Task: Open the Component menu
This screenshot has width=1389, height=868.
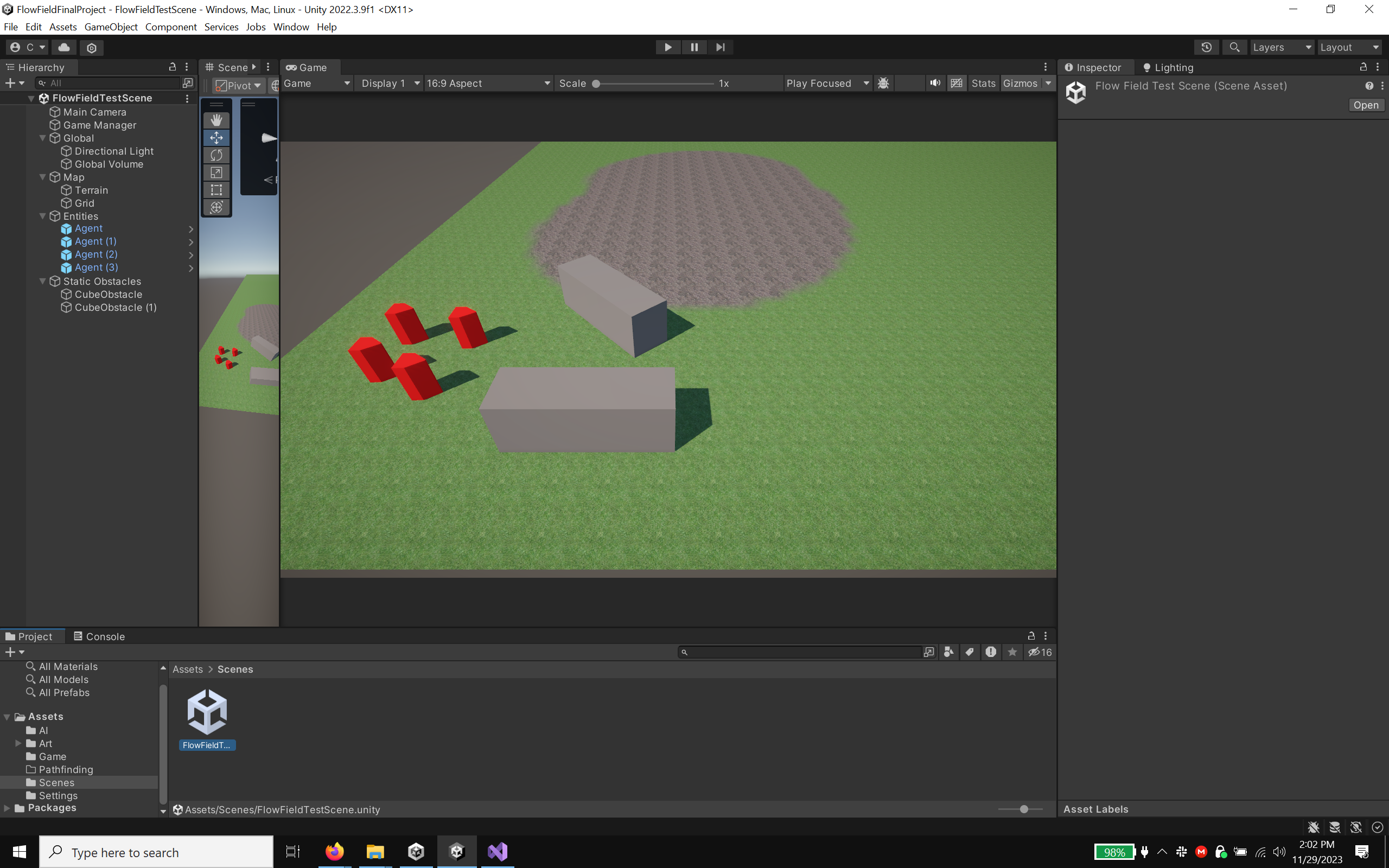Action: point(170,27)
